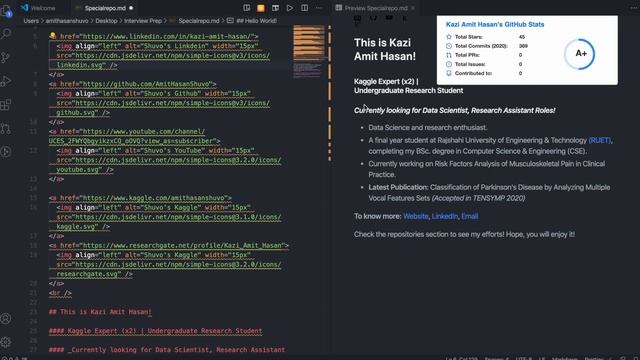This screenshot has width=640, height=360.
Task: Open the Source Control view
Action: (x=6, y=57)
